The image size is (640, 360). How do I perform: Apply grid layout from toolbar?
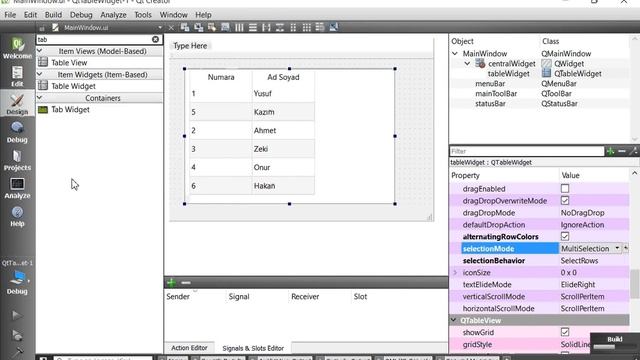307,27
